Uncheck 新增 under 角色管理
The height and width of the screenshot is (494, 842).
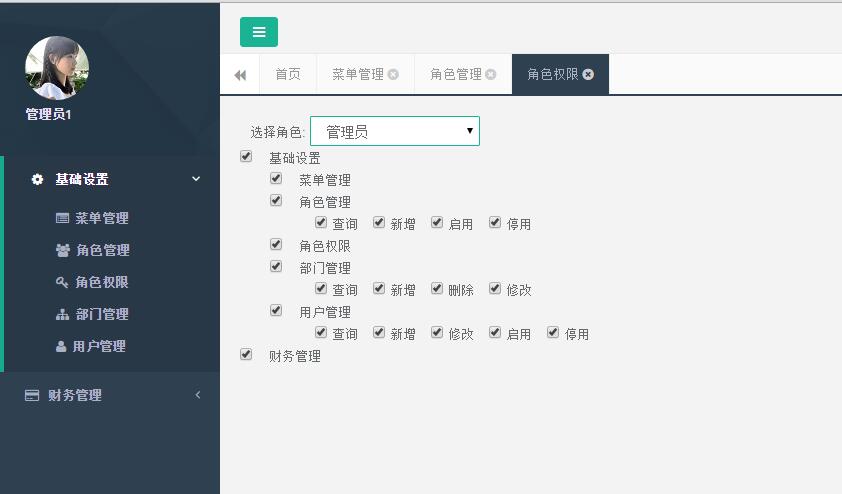click(379, 222)
